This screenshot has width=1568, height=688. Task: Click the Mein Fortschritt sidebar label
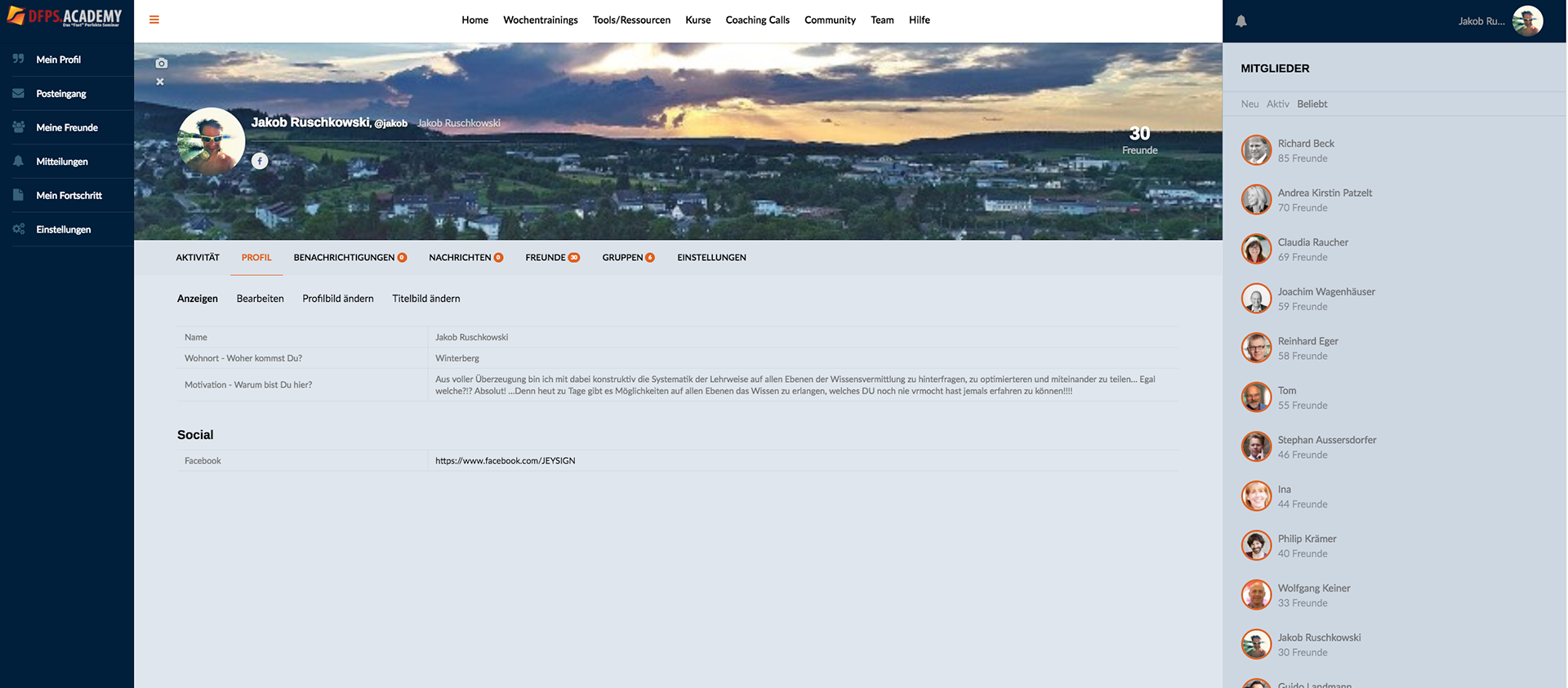click(x=69, y=195)
